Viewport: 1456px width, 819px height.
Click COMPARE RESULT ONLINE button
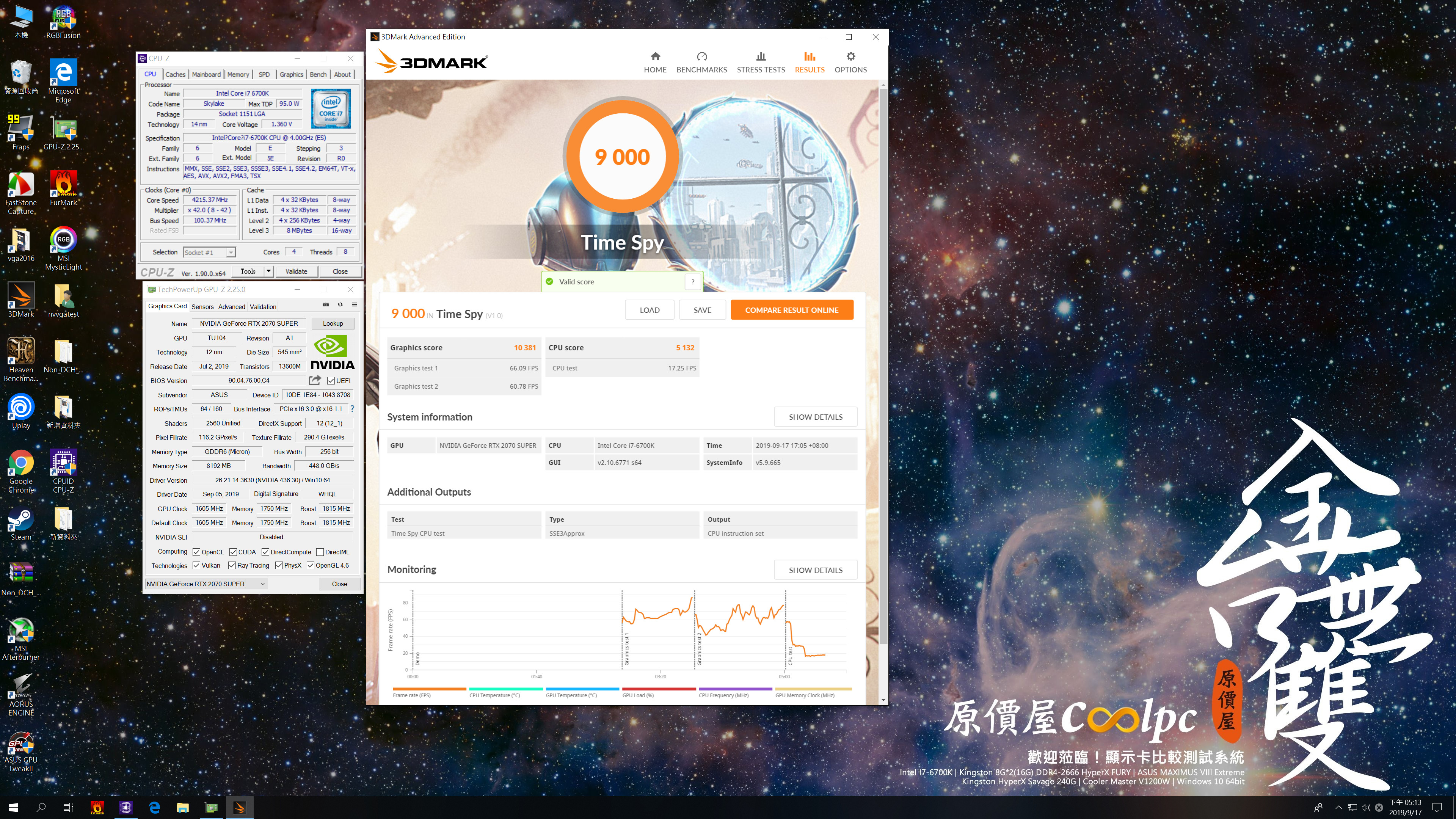[x=791, y=310]
